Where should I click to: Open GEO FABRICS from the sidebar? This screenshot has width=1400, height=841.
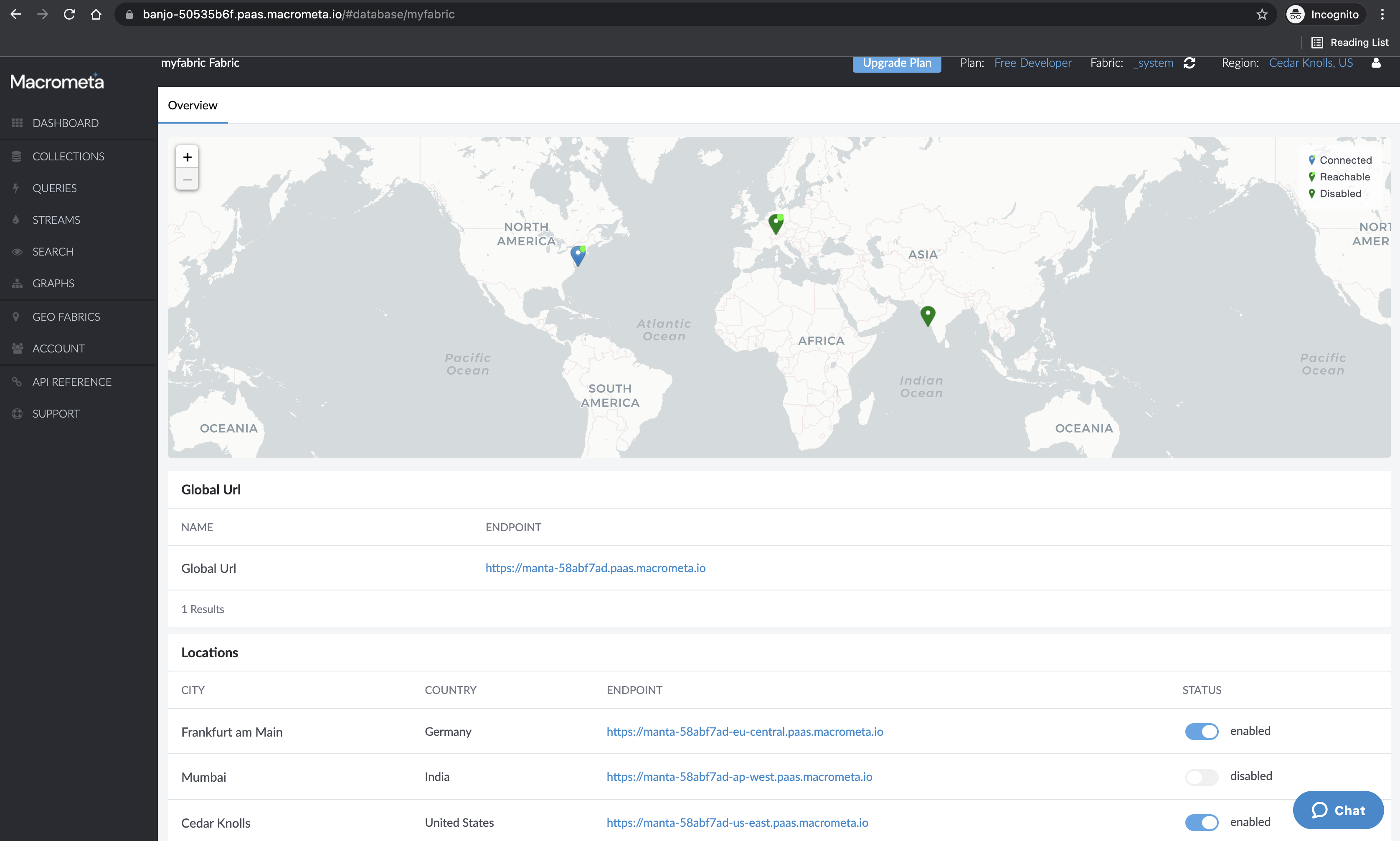[x=66, y=317]
